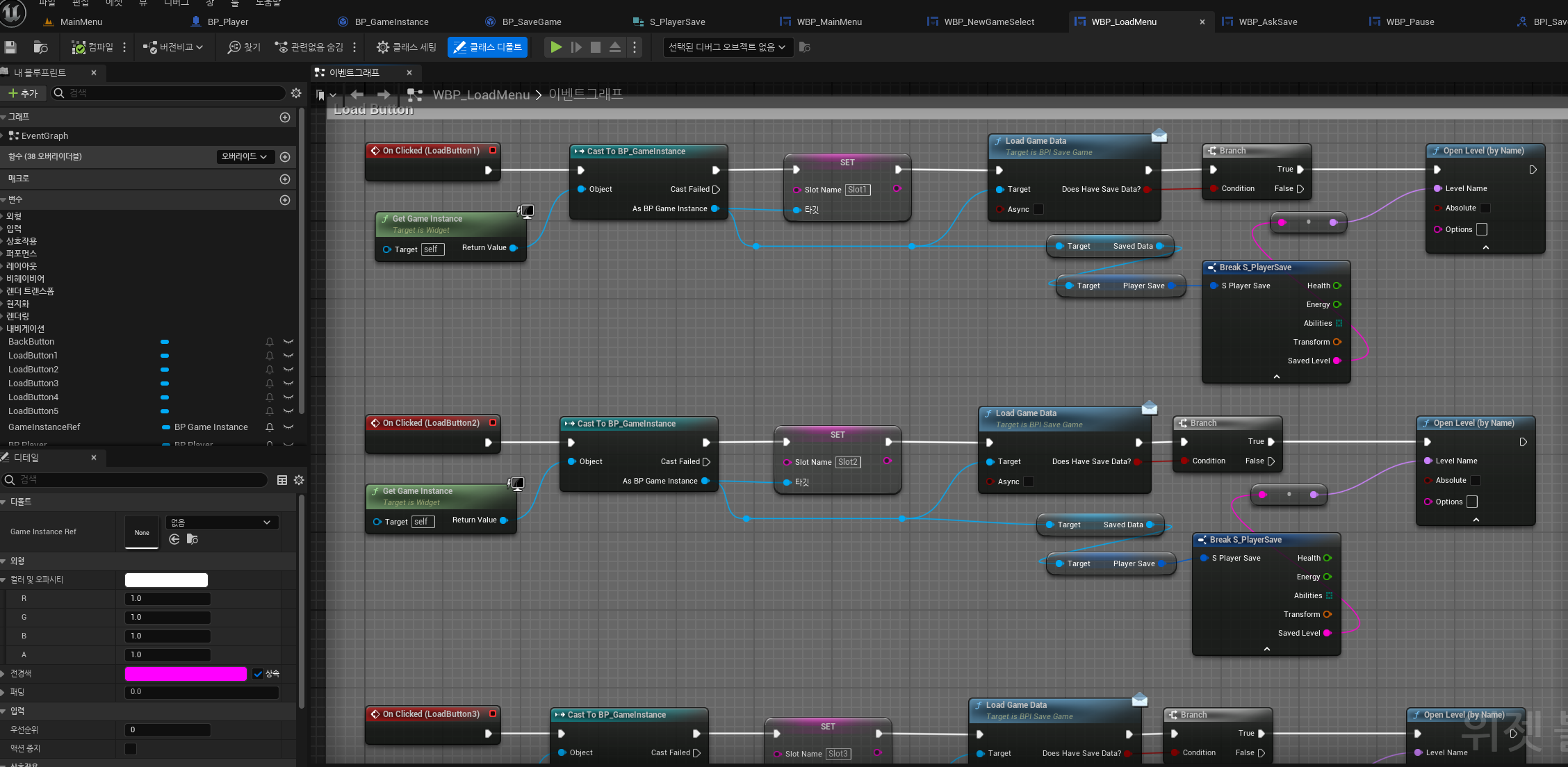Collapse first Break S_PlayerSave node arrow
1568x767 pixels.
tap(1277, 377)
